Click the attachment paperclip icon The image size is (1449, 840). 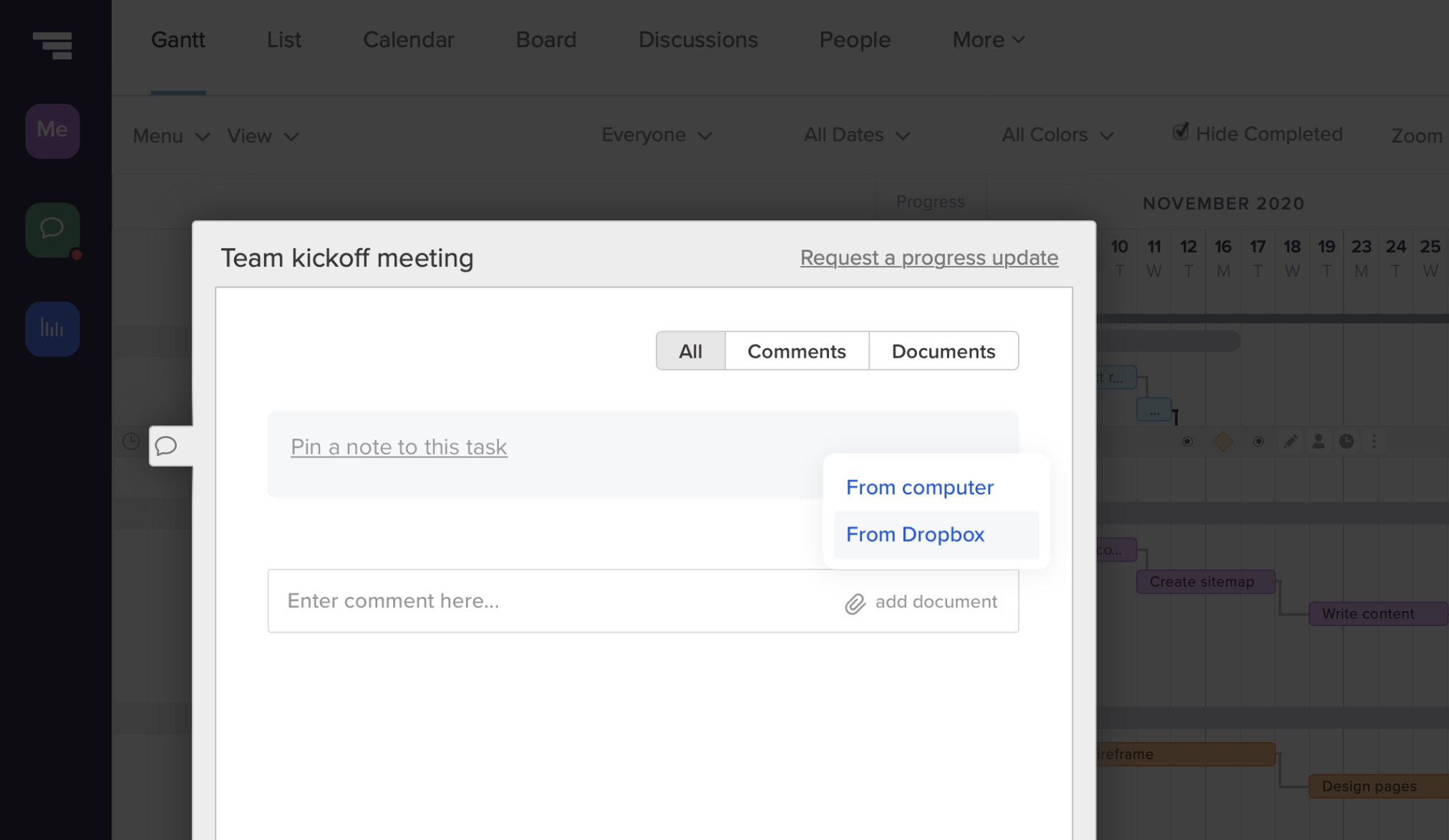point(854,602)
